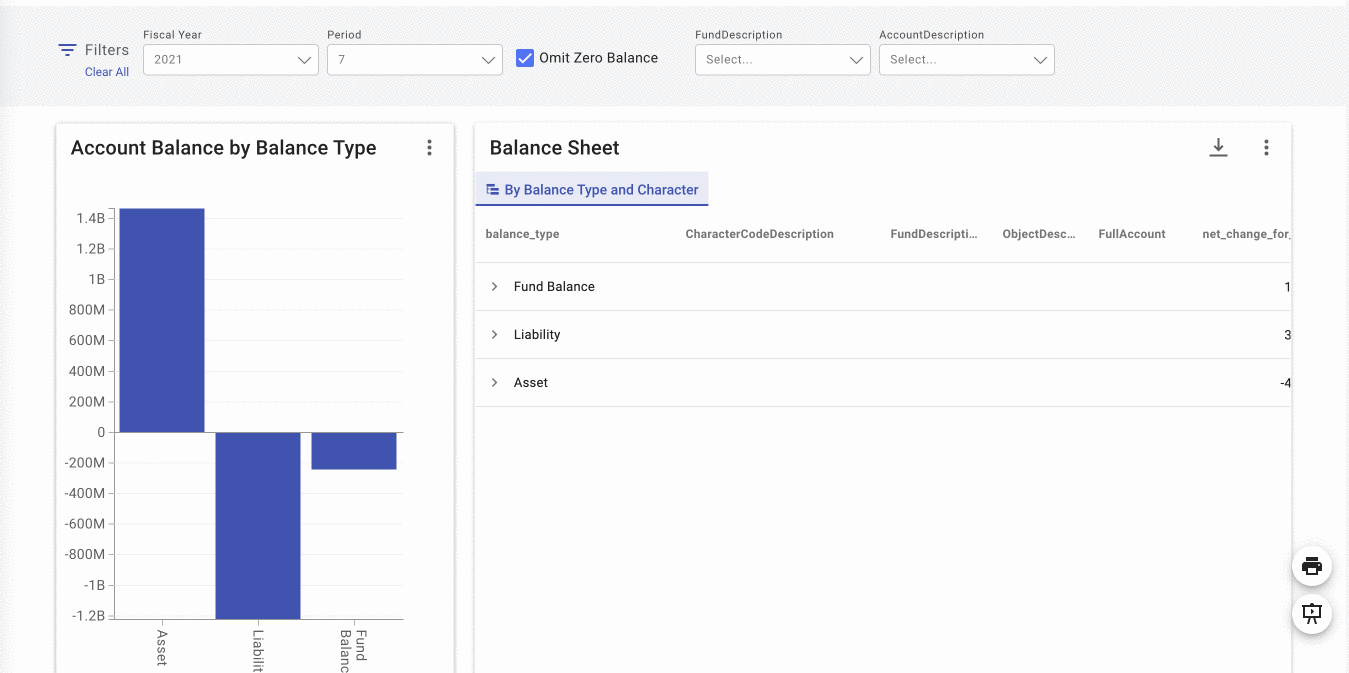Viewport: 1349px width, 673px height.
Task: Click the FundDescription table column header
Action: (x=934, y=234)
